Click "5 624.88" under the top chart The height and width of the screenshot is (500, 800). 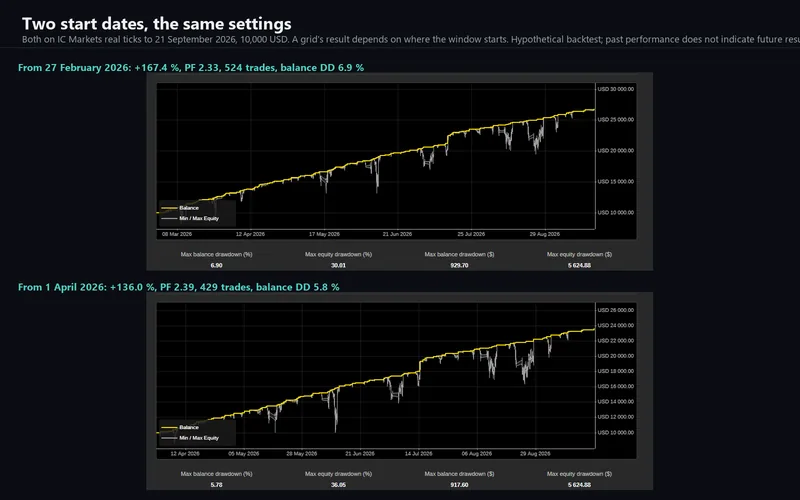tap(579, 265)
